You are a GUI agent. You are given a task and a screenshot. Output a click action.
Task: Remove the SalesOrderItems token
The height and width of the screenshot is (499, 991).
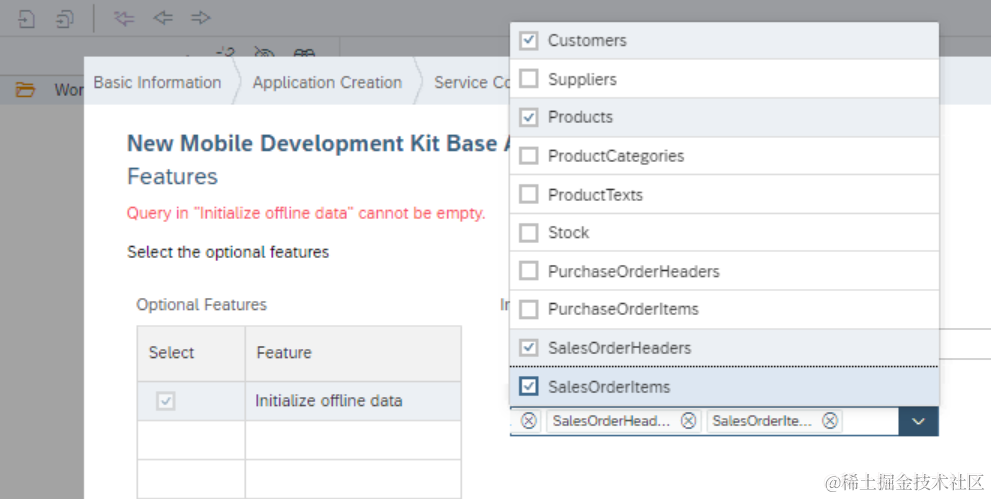pos(830,421)
